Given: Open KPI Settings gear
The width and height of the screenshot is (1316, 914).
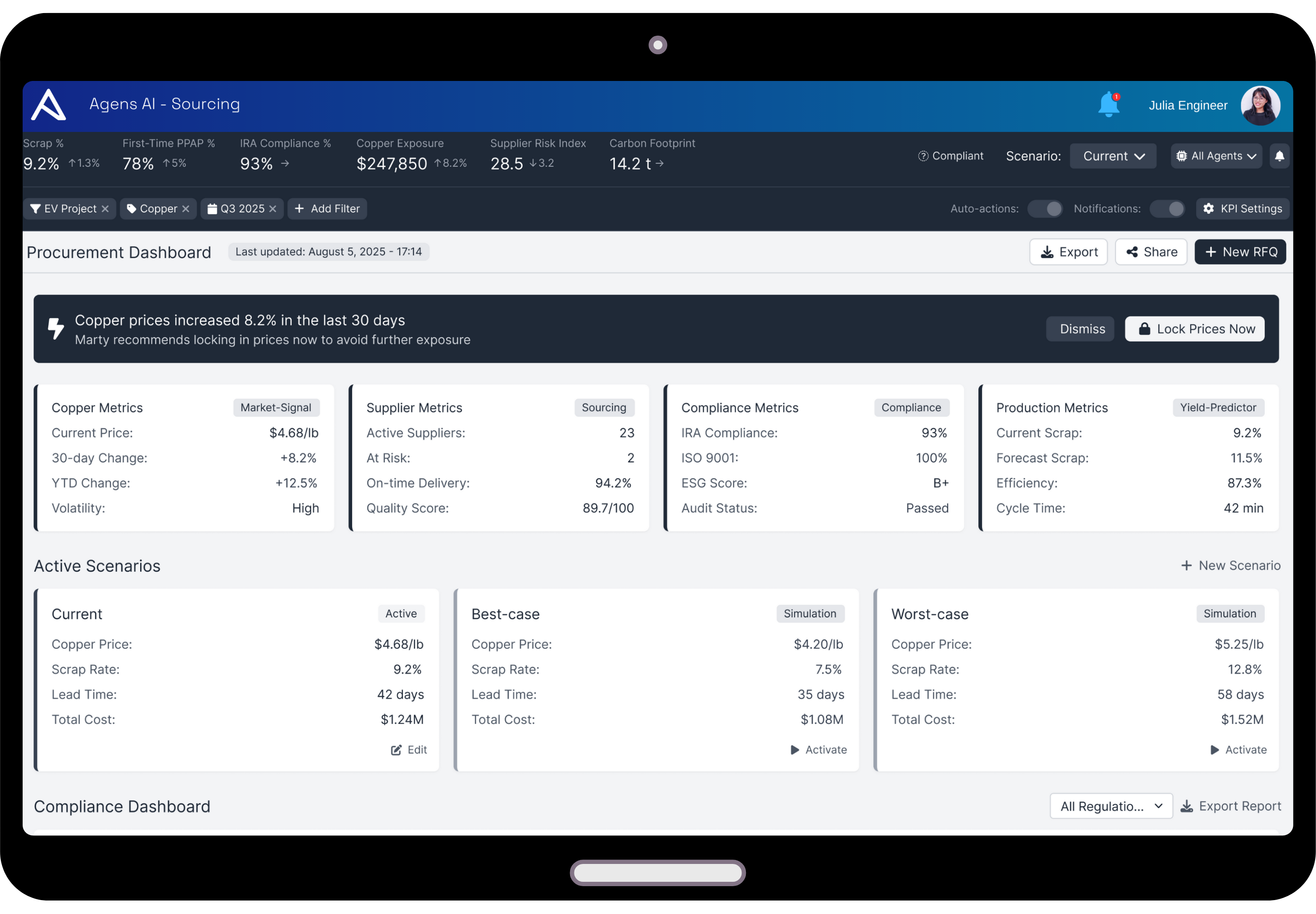Looking at the screenshot, I should click(x=1243, y=208).
